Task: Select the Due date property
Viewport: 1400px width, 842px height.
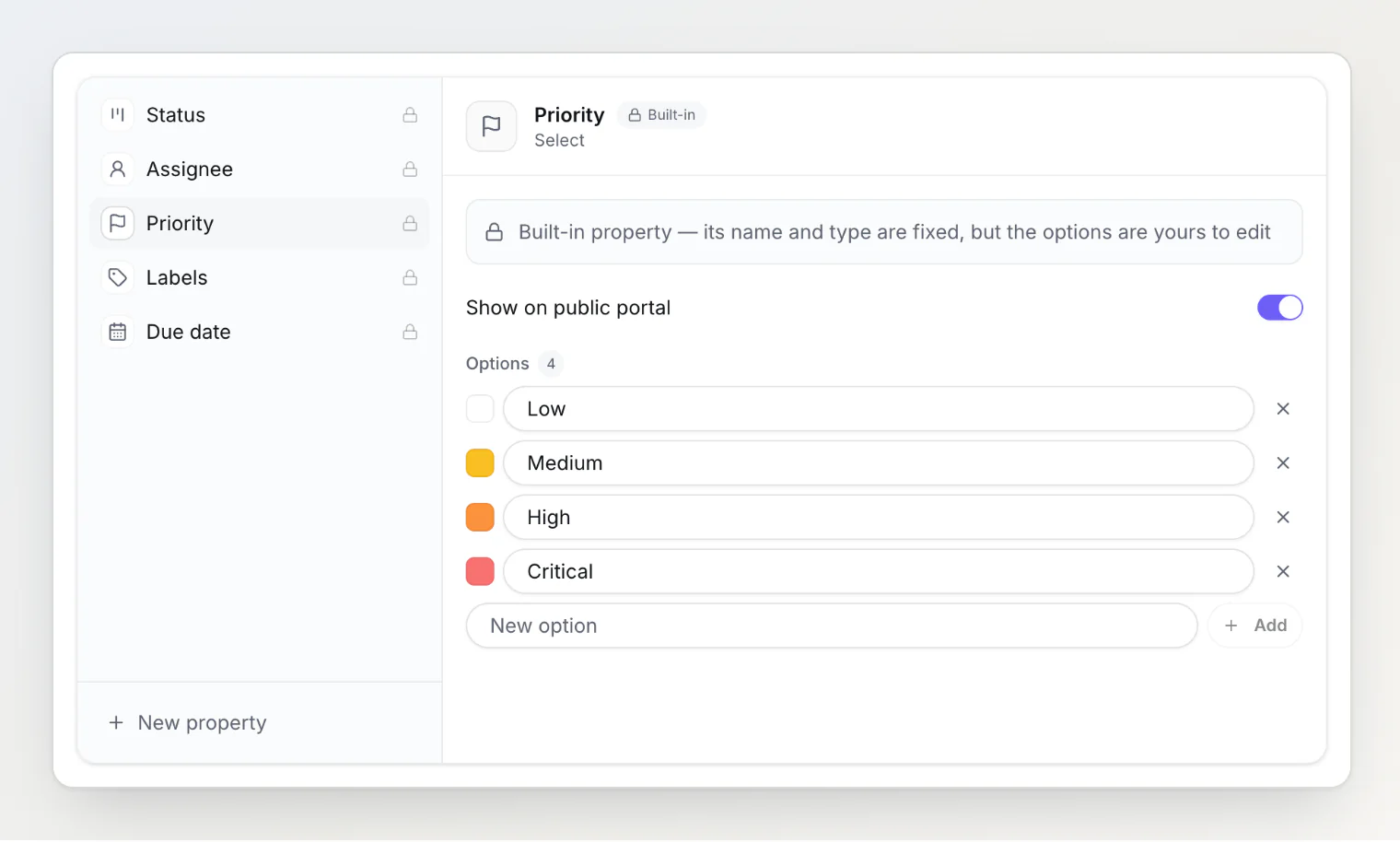Action: [x=260, y=332]
